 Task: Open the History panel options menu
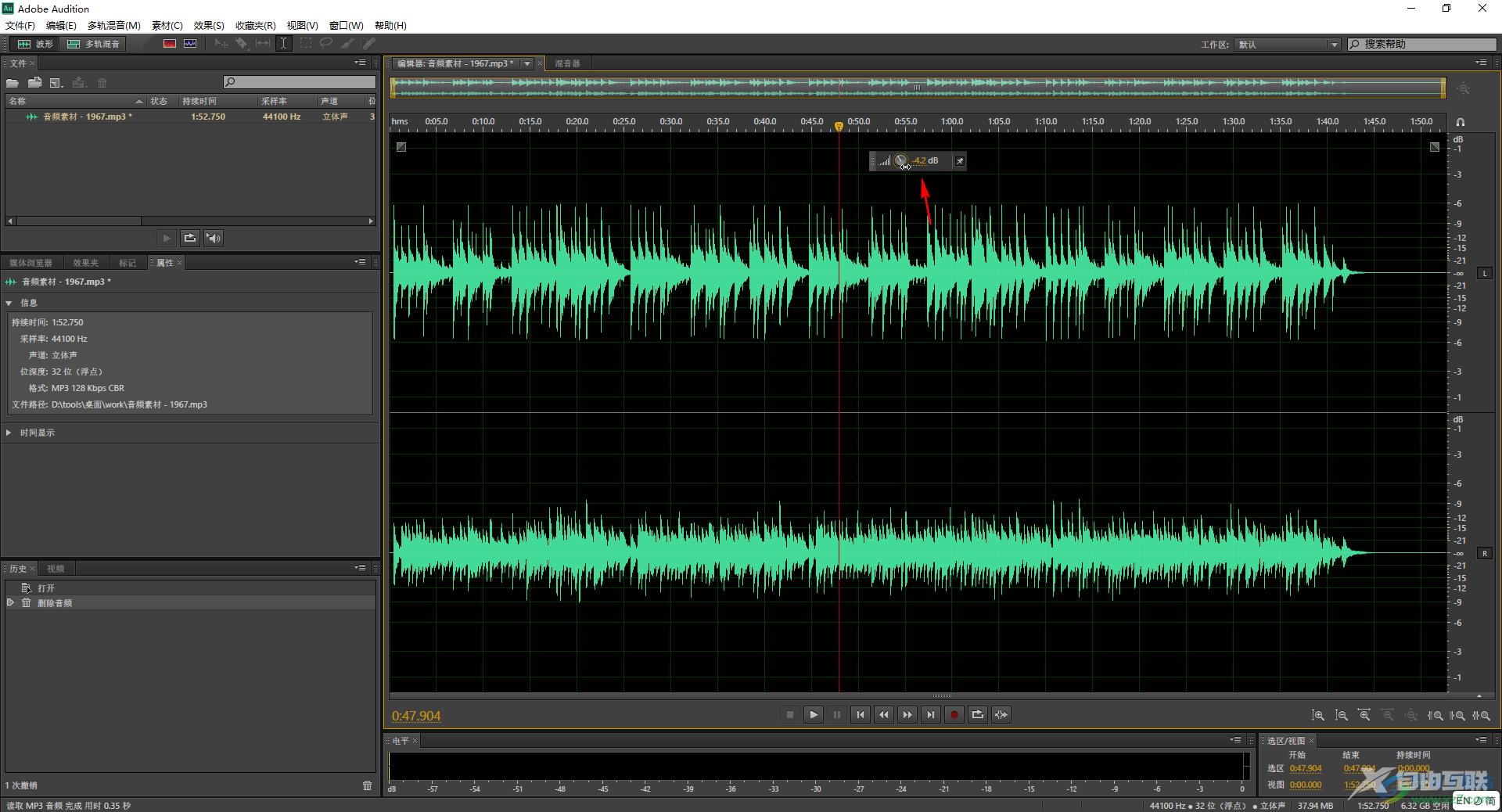click(360, 568)
